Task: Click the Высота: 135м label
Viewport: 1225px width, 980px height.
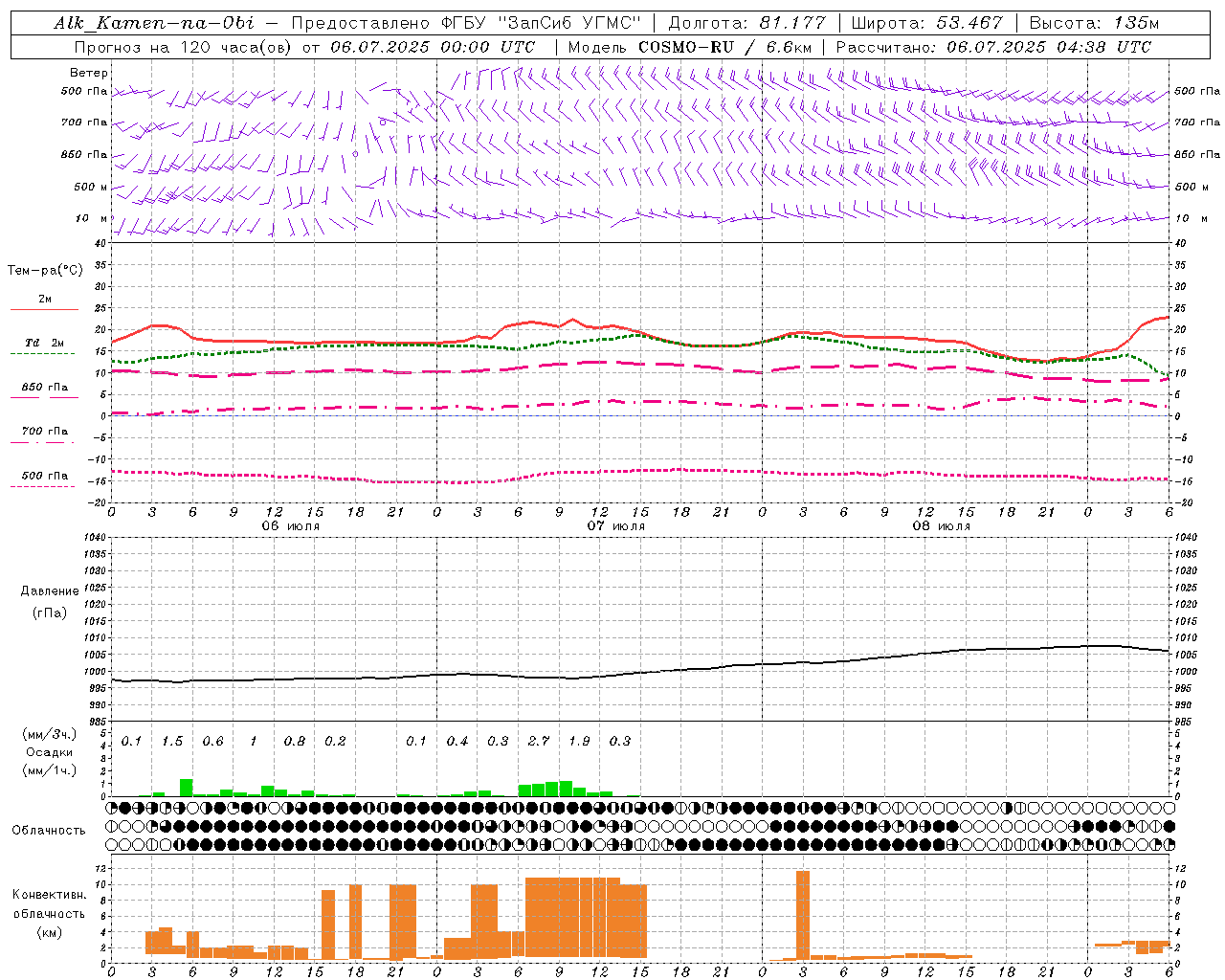Action: click(1094, 23)
